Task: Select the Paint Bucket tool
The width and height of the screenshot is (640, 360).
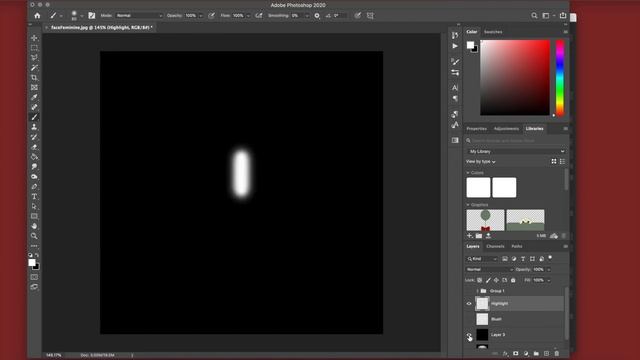Action: pos(34,157)
